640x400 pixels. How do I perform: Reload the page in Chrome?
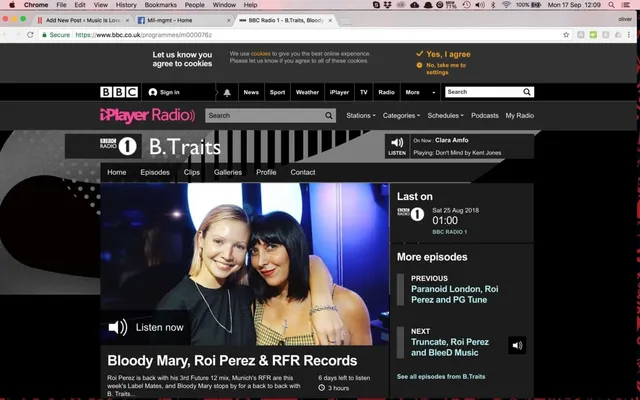(30, 35)
